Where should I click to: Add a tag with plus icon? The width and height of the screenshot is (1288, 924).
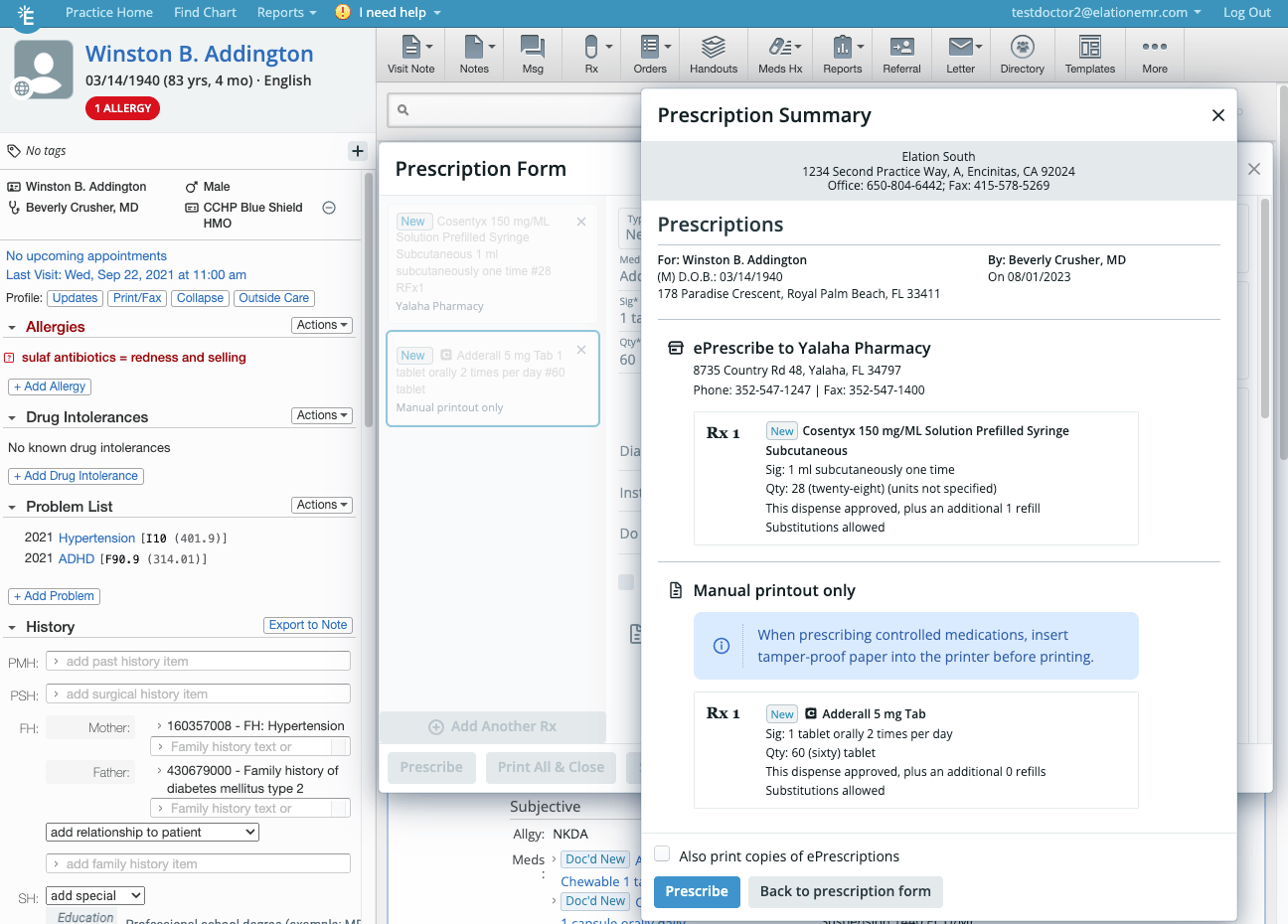(x=358, y=151)
